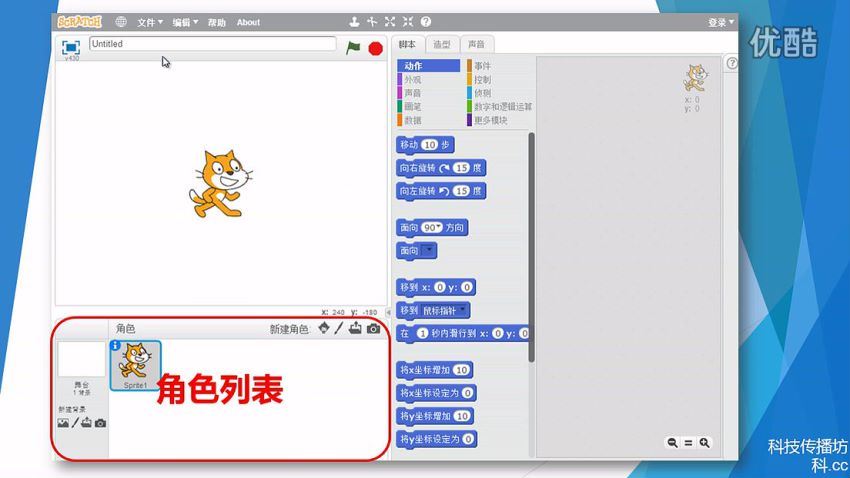
Task: Click the project title Untitled field
Action: (x=212, y=44)
